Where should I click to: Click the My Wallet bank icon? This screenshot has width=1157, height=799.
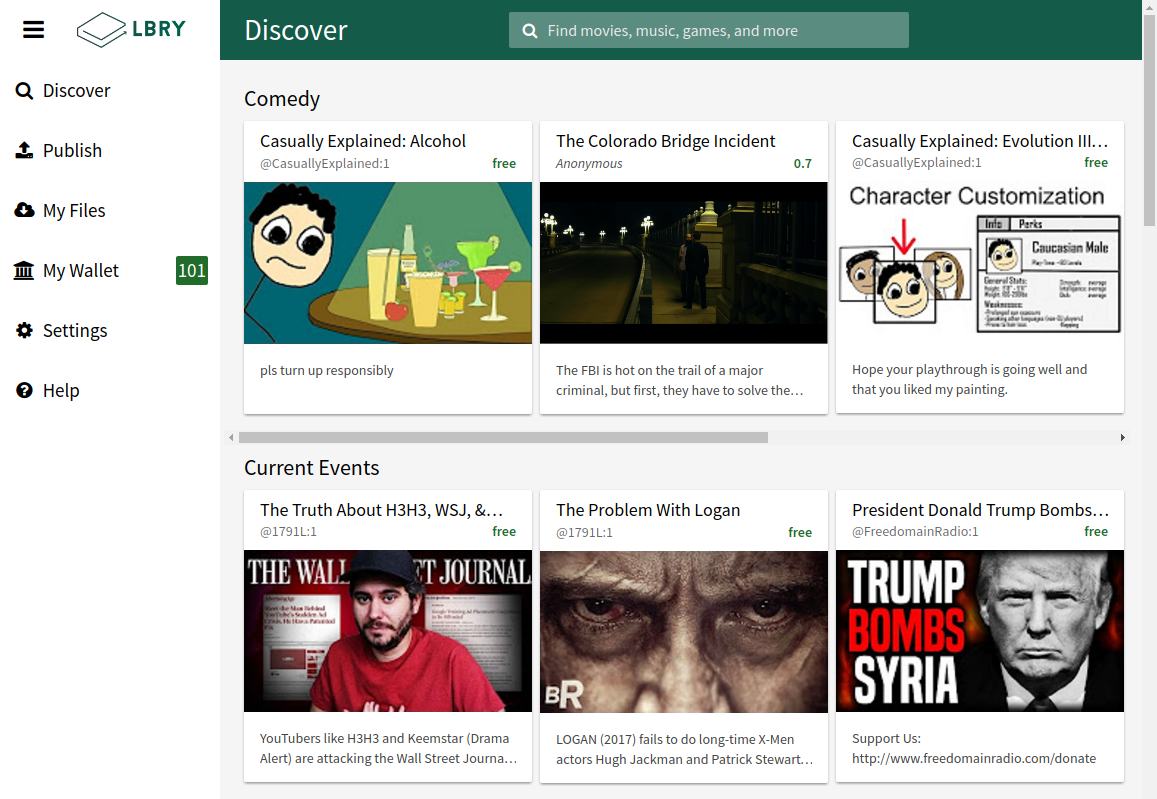tap(24, 271)
